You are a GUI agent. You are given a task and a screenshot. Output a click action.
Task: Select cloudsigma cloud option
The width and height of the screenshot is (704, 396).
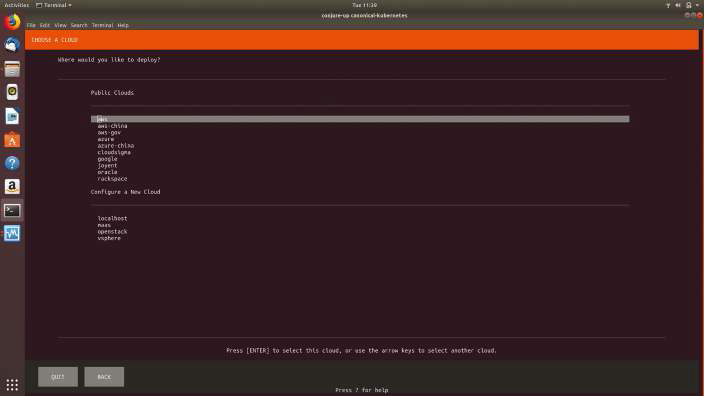(114, 152)
